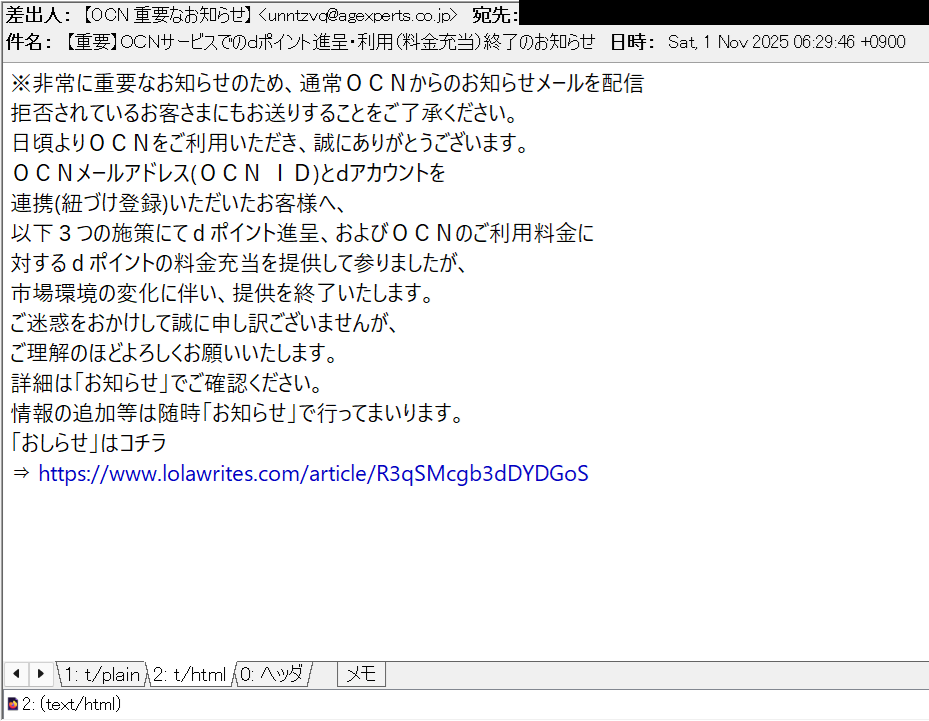This screenshot has width=929, height=721.
Task: Click the line beginning ※非常に重要なお知らせ
Action: click(327, 83)
